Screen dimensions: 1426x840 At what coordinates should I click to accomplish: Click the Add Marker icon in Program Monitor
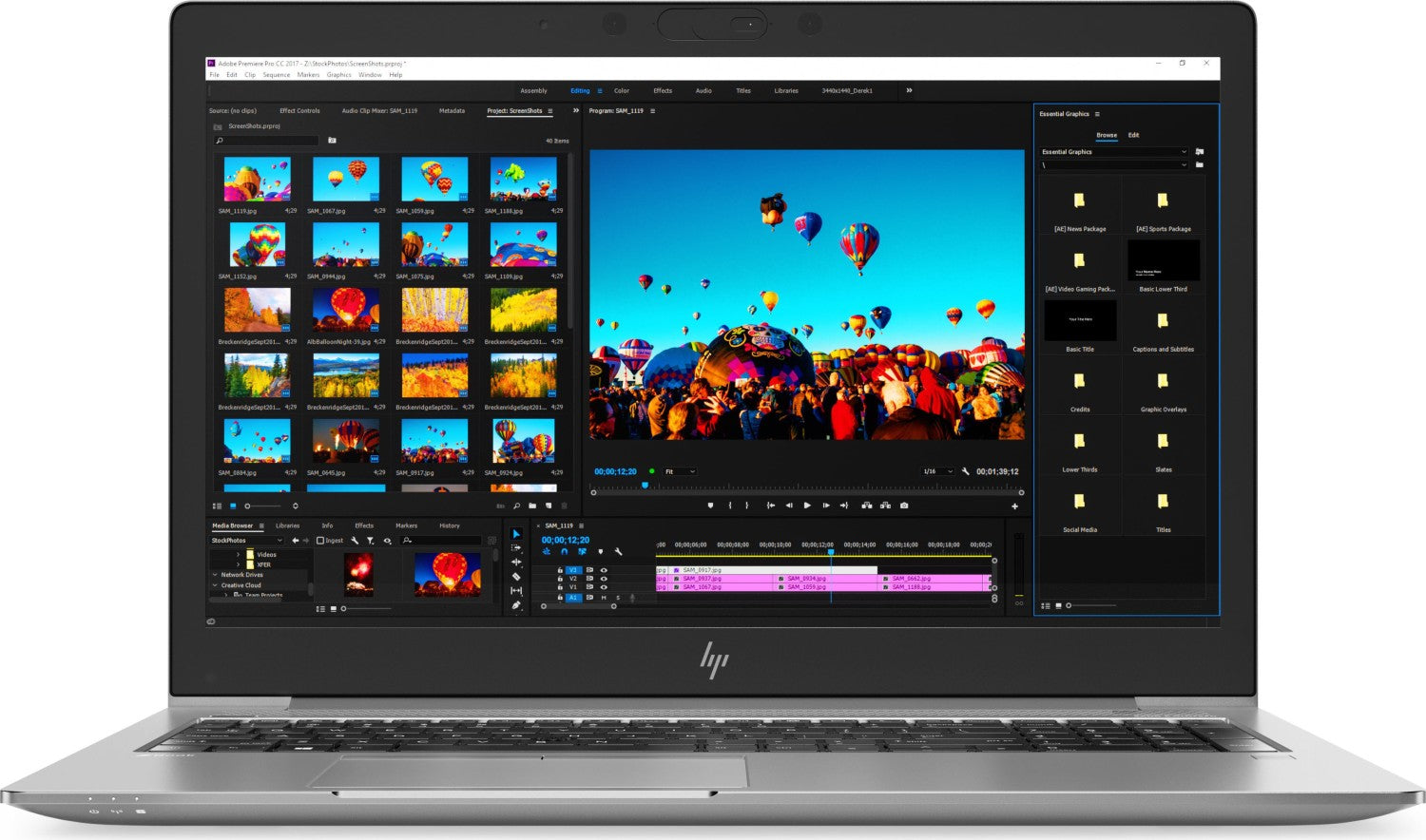(x=710, y=506)
